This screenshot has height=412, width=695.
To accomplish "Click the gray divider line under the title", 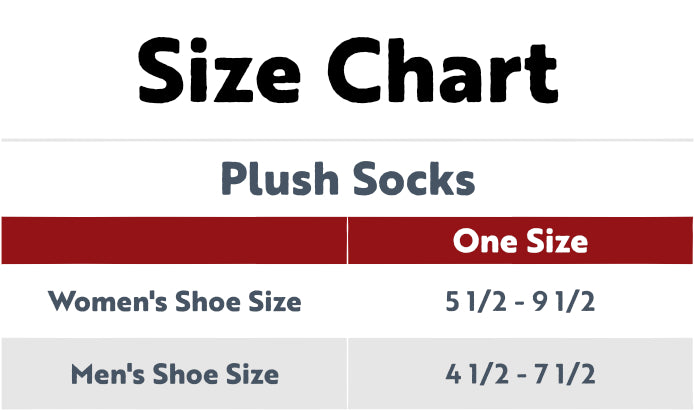I will point(347,140).
